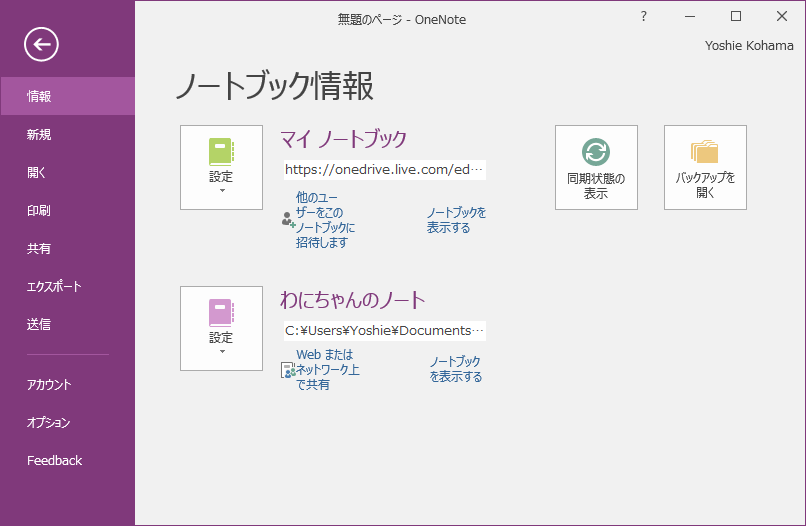Click the マイ ノートブック title
The height and width of the screenshot is (526, 806).
[343, 139]
